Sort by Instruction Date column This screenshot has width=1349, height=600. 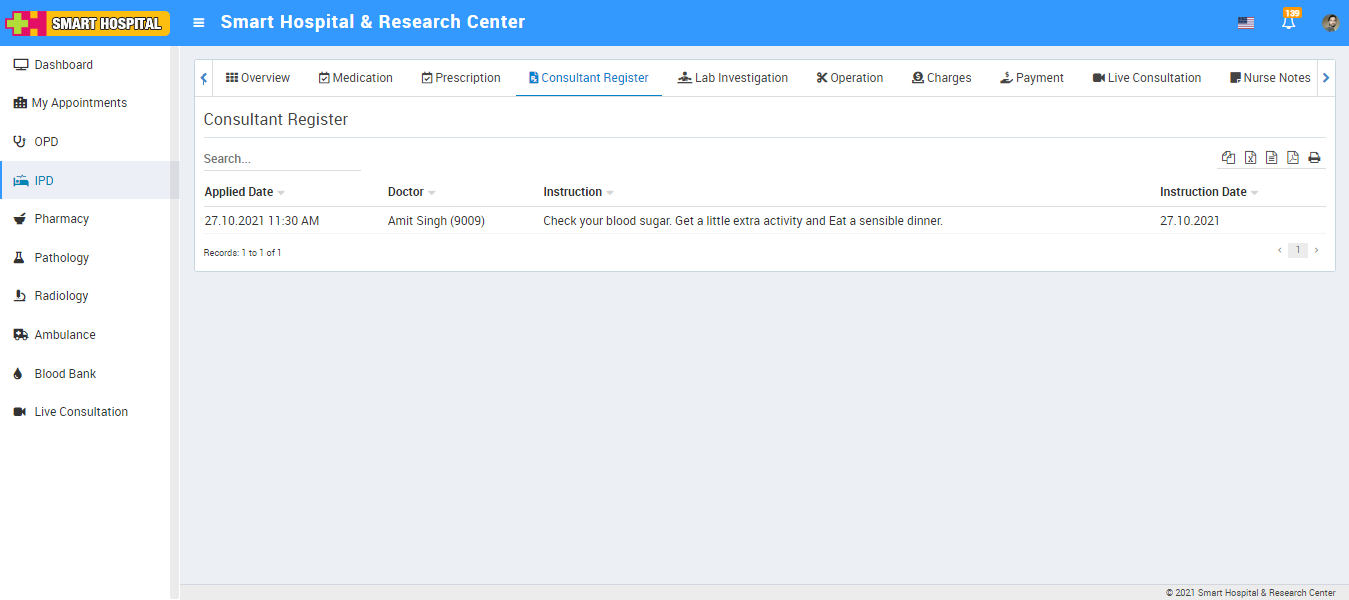pos(1203,192)
